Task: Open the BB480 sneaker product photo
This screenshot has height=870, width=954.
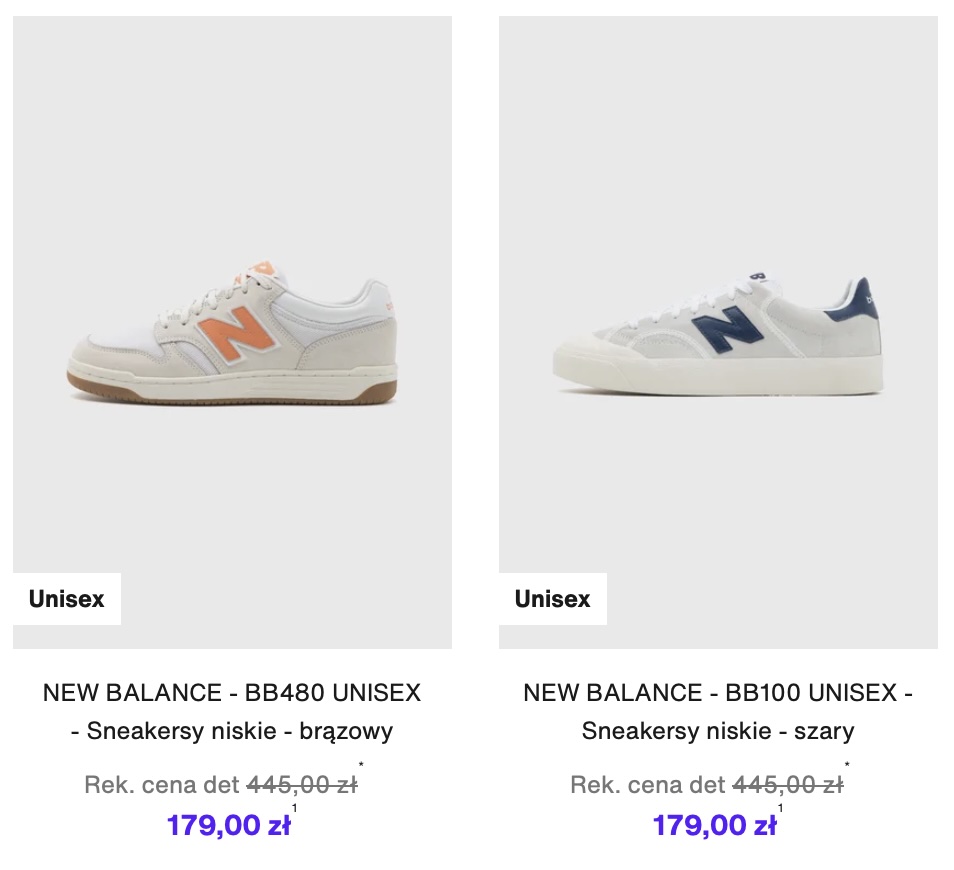Action: click(232, 332)
